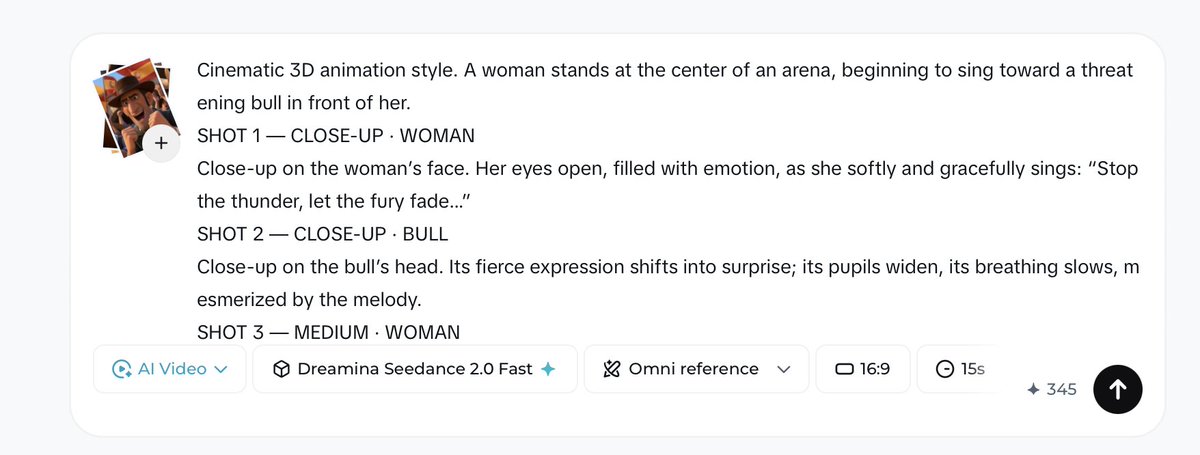Click the Omni reference label text
This screenshot has width=1200, height=455.
click(x=694, y=369)
